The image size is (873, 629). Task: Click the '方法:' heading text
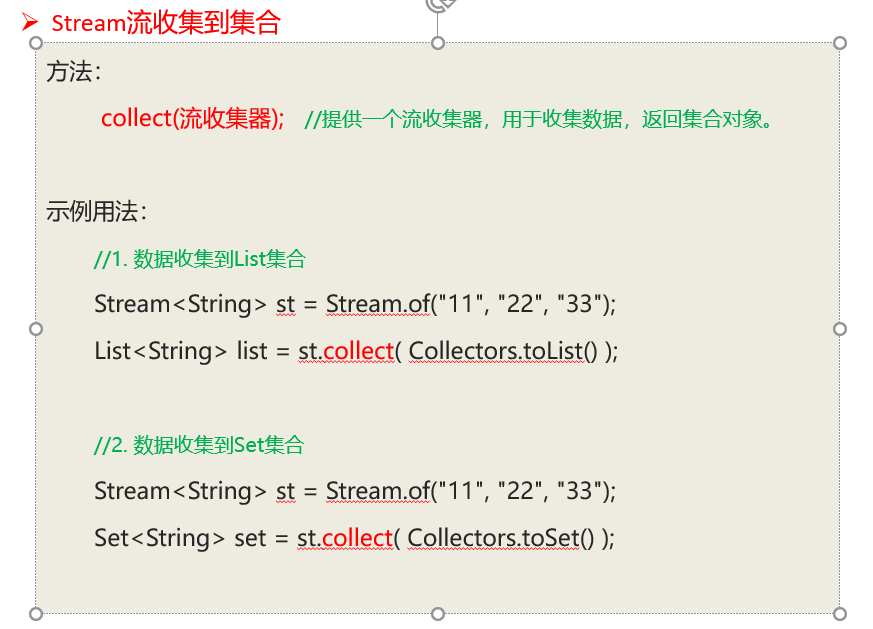73,72
